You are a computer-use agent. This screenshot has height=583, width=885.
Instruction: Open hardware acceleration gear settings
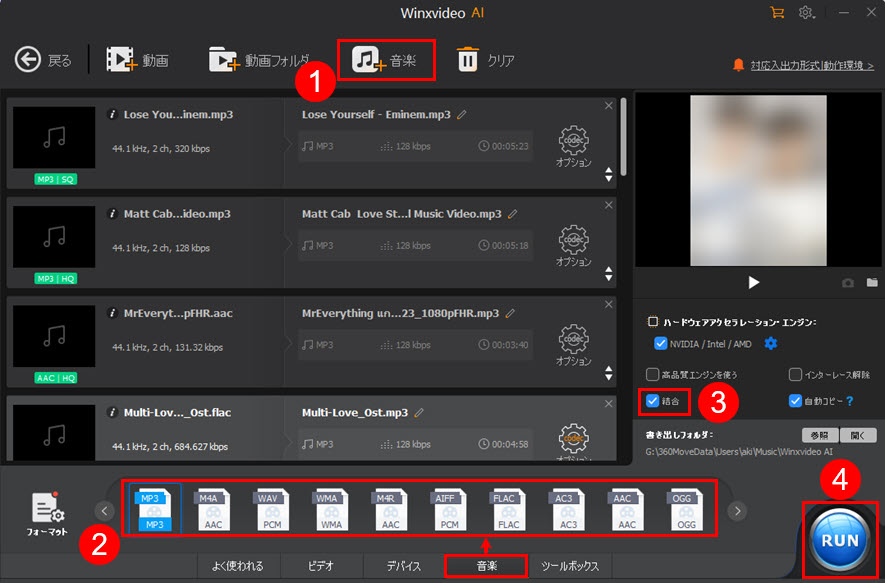coord(770,343)
